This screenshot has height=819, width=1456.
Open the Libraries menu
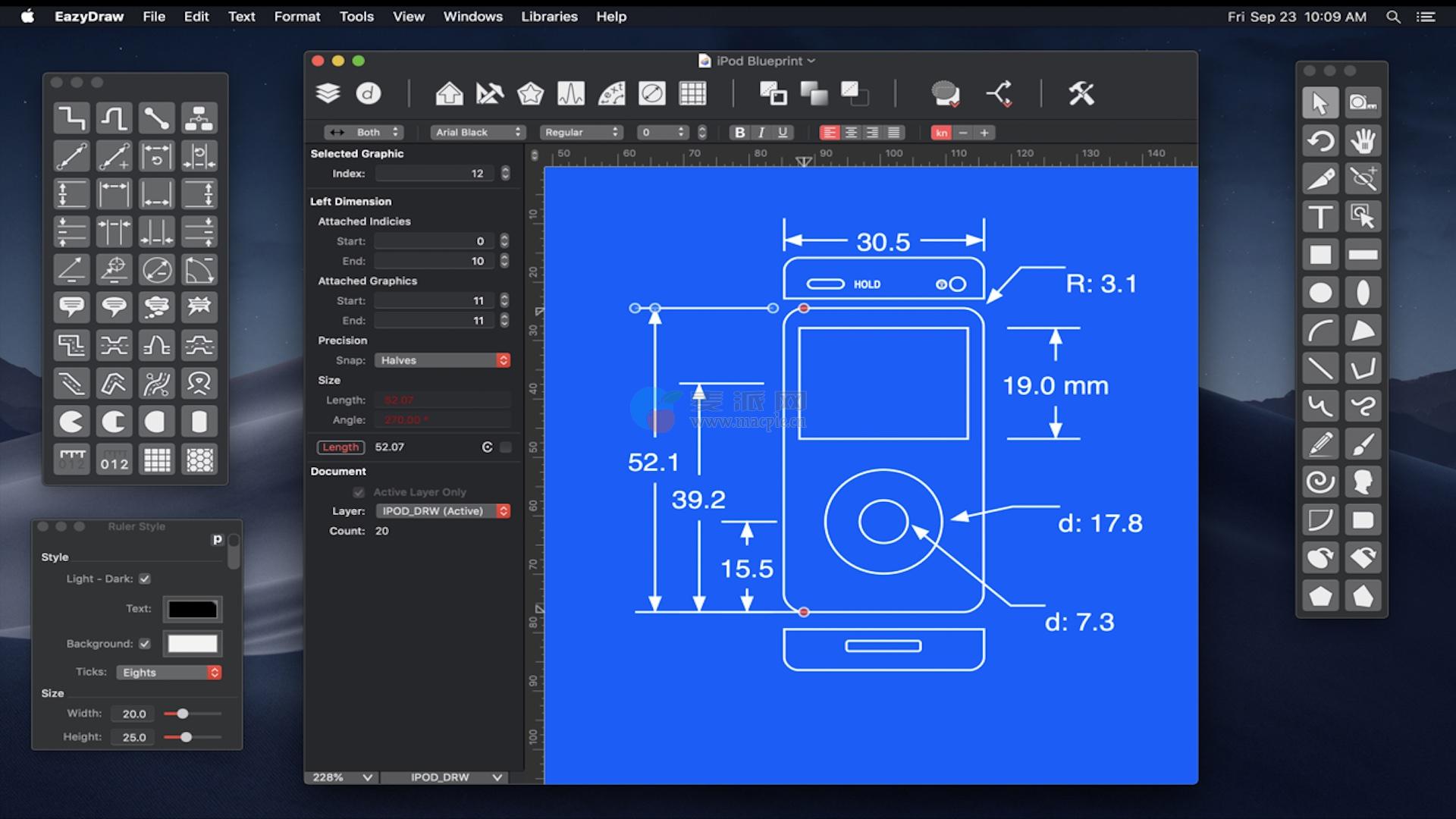[548, 17]
